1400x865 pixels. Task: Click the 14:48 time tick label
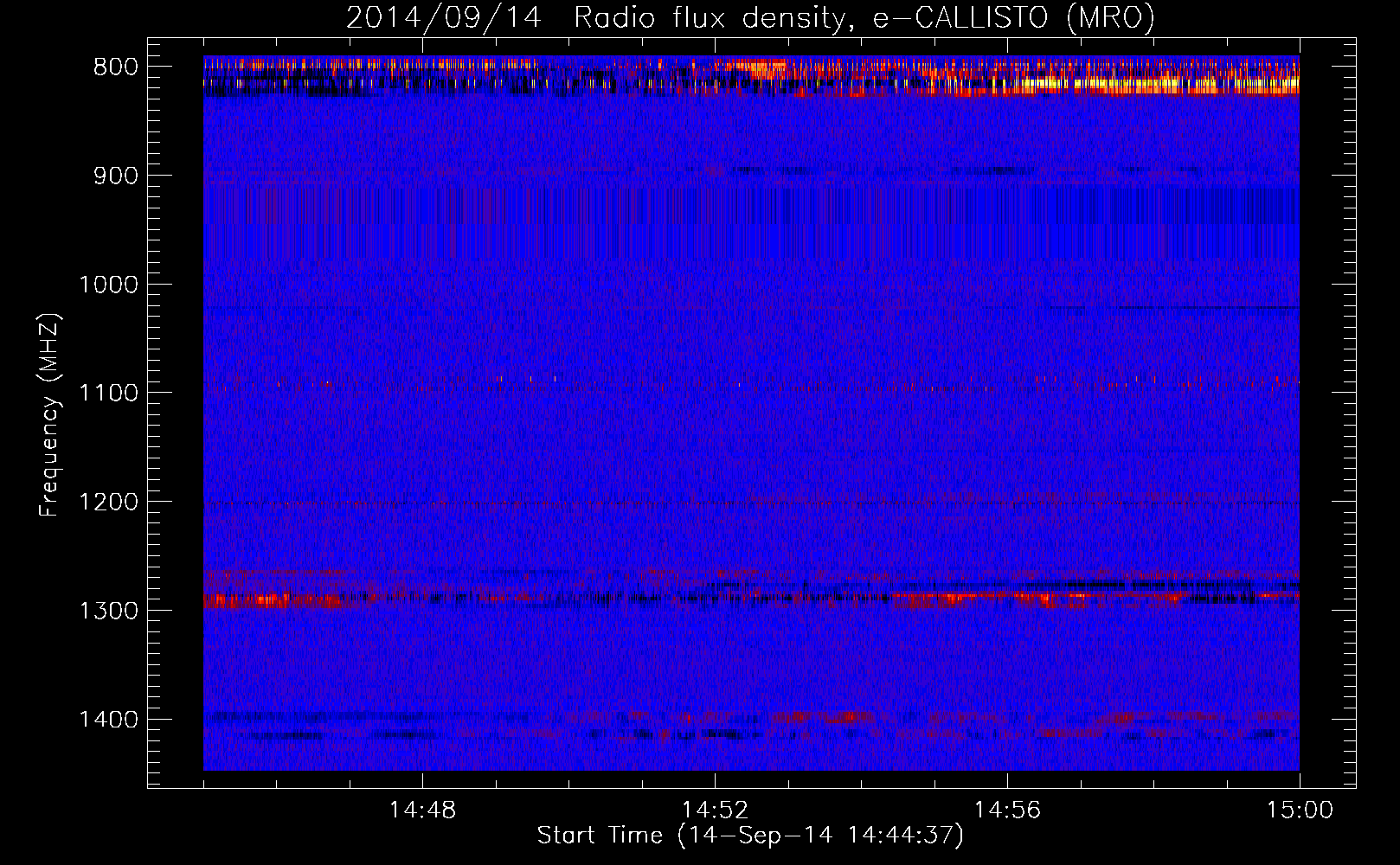coord(422,811)
